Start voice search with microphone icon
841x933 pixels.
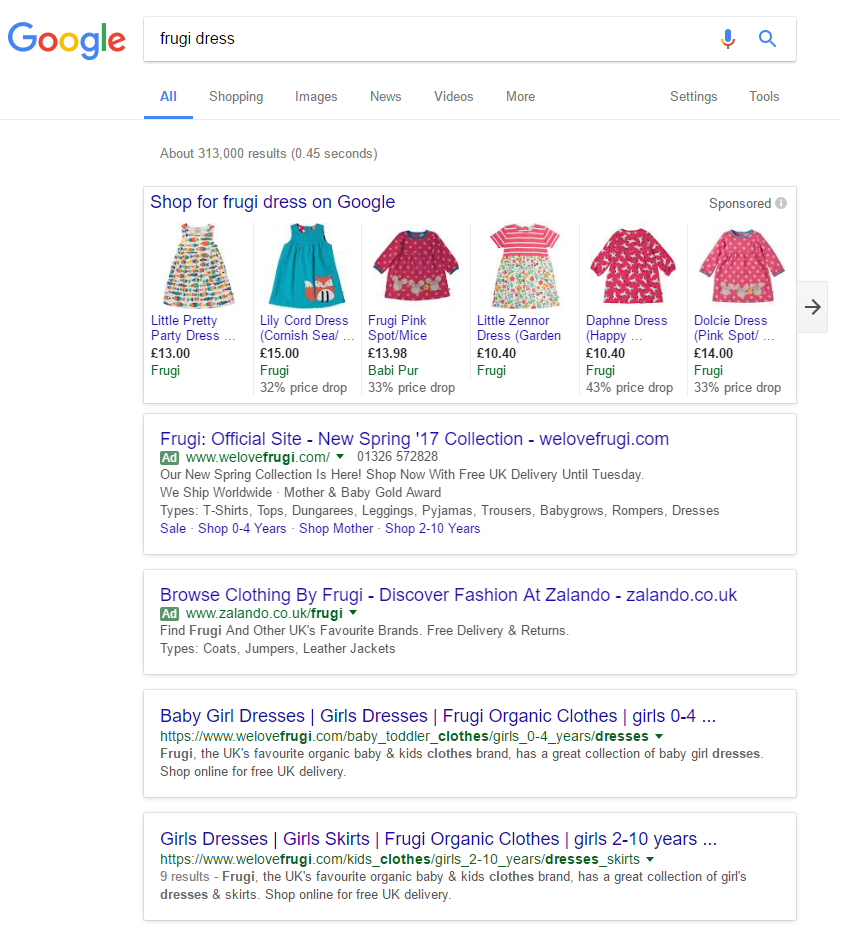pos(727,39)
